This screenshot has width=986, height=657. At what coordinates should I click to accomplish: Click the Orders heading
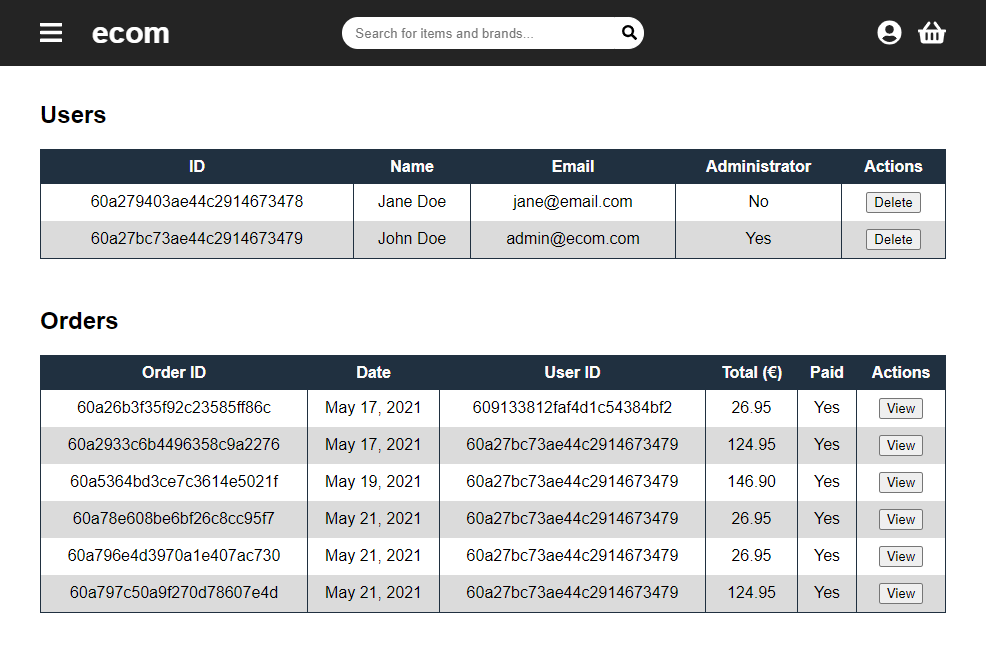(79, 321)
